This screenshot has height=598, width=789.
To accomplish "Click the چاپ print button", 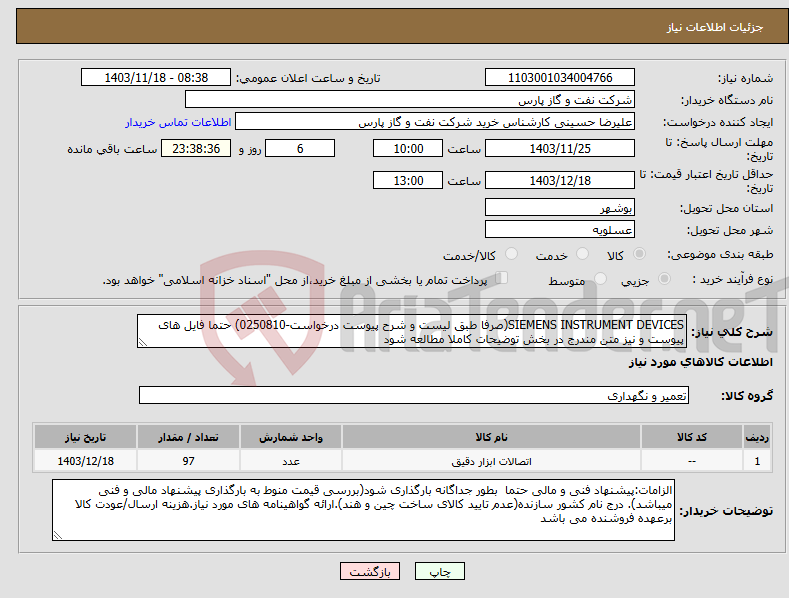I will [440, 571].
